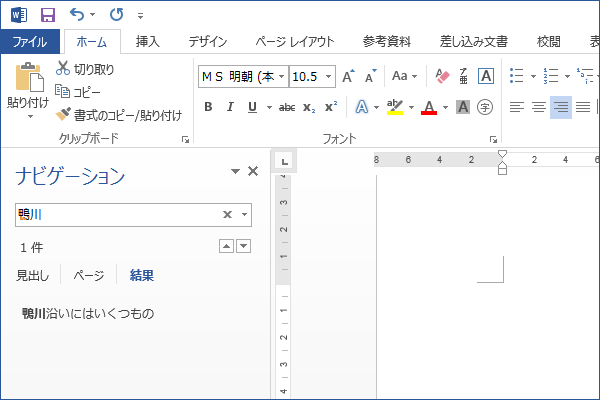Open the 校閲 tab
600x400 pixels.
[548, 41]
